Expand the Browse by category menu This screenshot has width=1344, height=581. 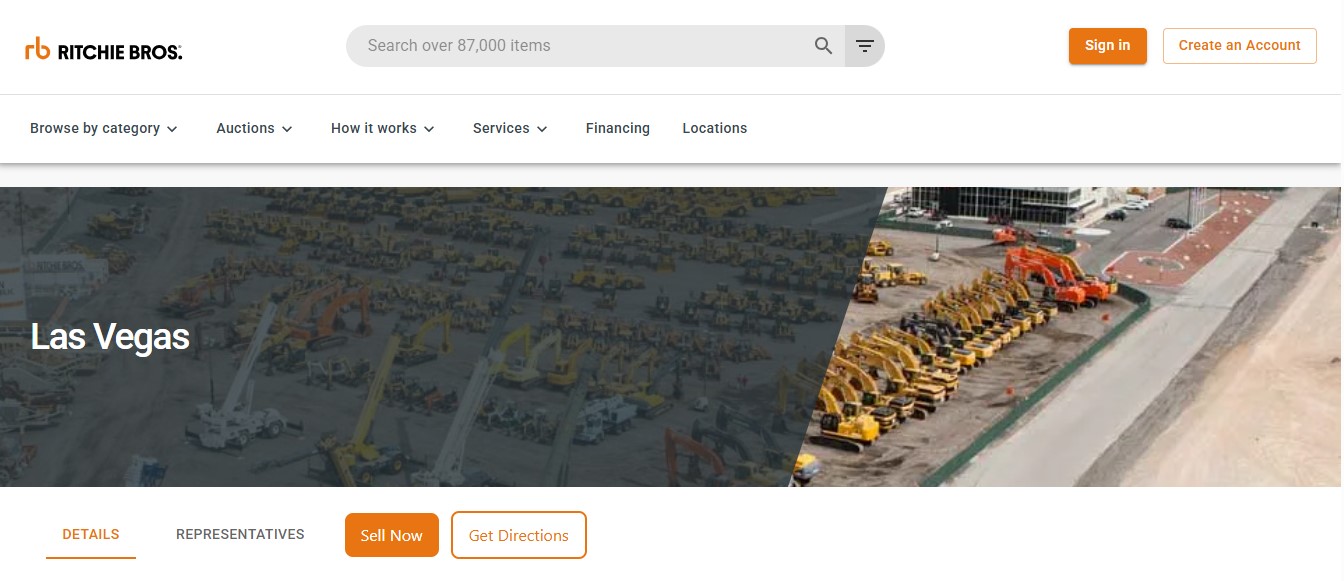(x=95, y=128)
